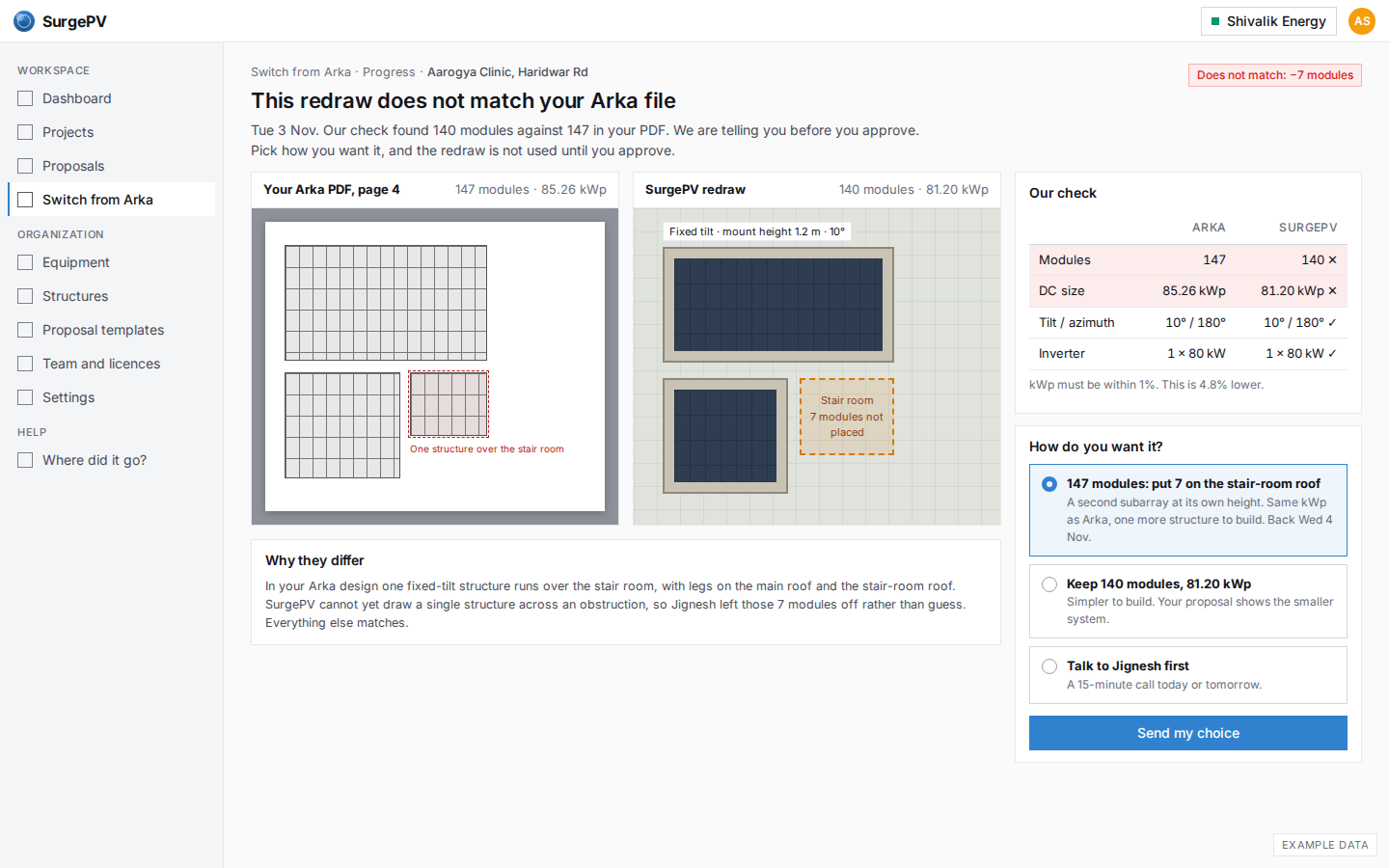
Task: Click the Dashboard sidebar icon
Action: tap(25, 98)
